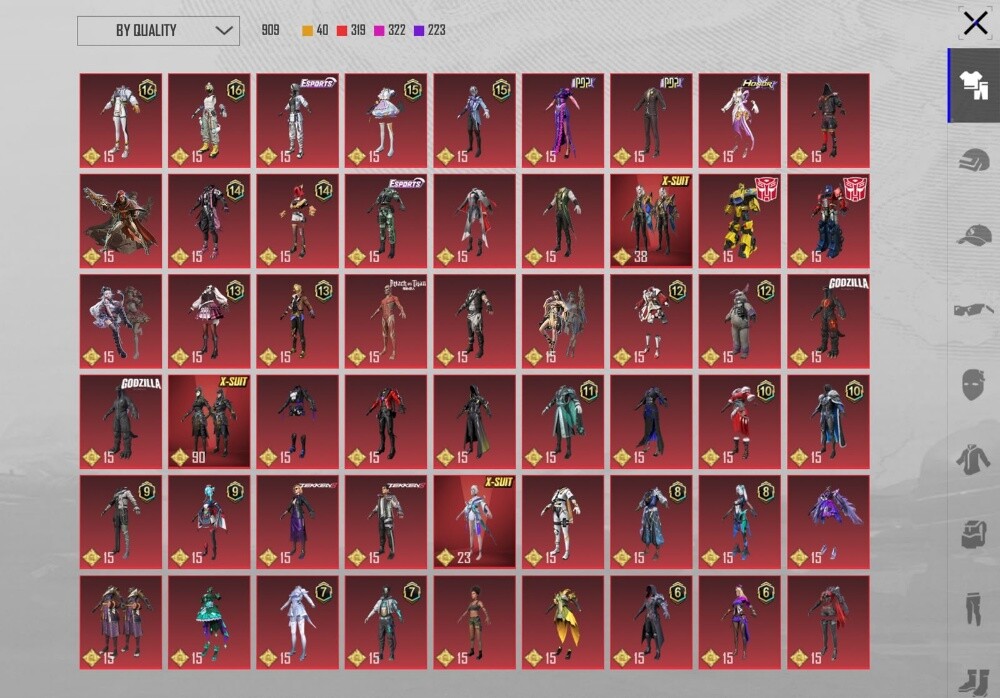Screen dimensions: 1000x698
Task: Select the X-Suit outfit with 38
Action: (x=651, y=221)
